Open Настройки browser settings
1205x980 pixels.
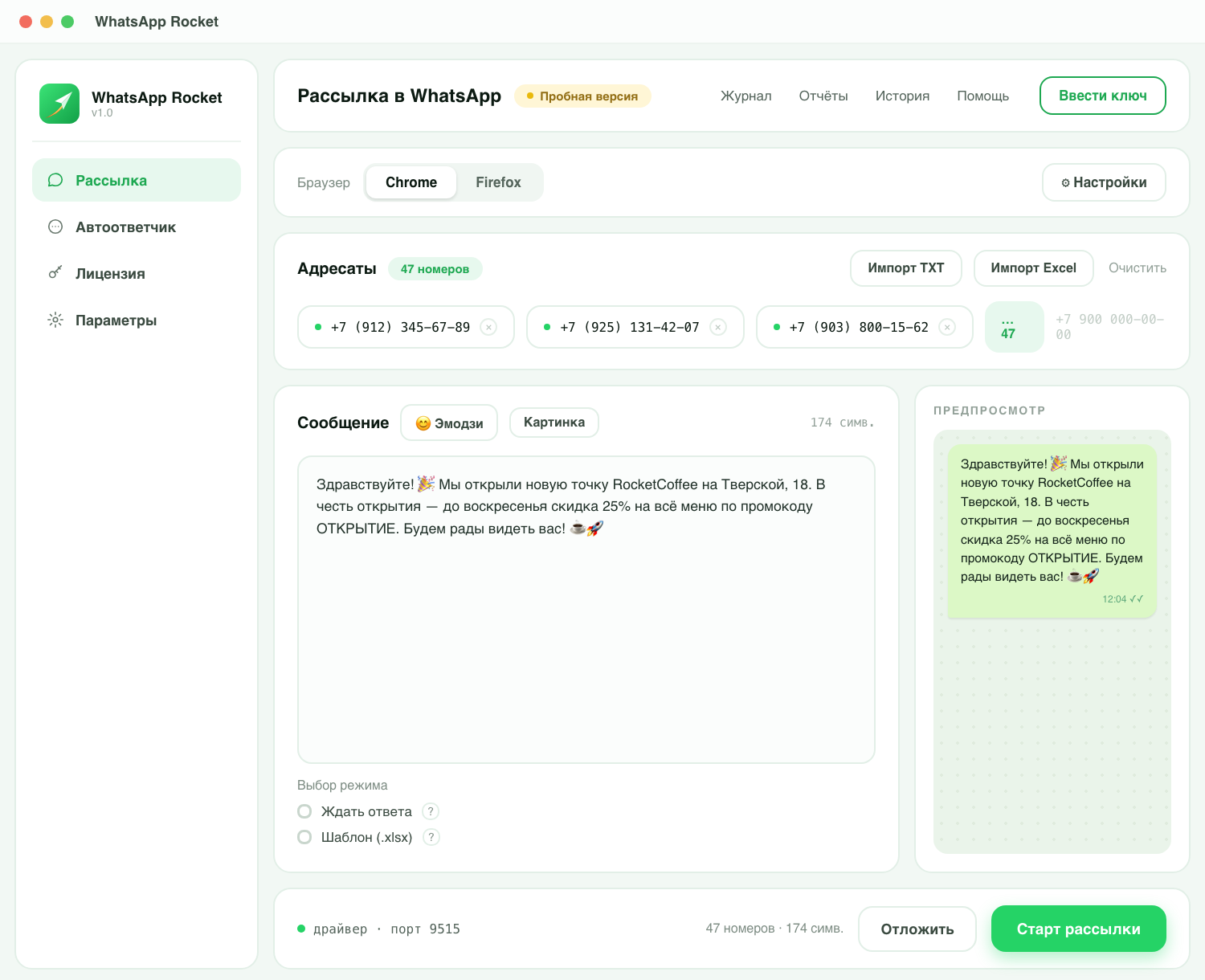pyautogui.click(x=1104, y=182)
